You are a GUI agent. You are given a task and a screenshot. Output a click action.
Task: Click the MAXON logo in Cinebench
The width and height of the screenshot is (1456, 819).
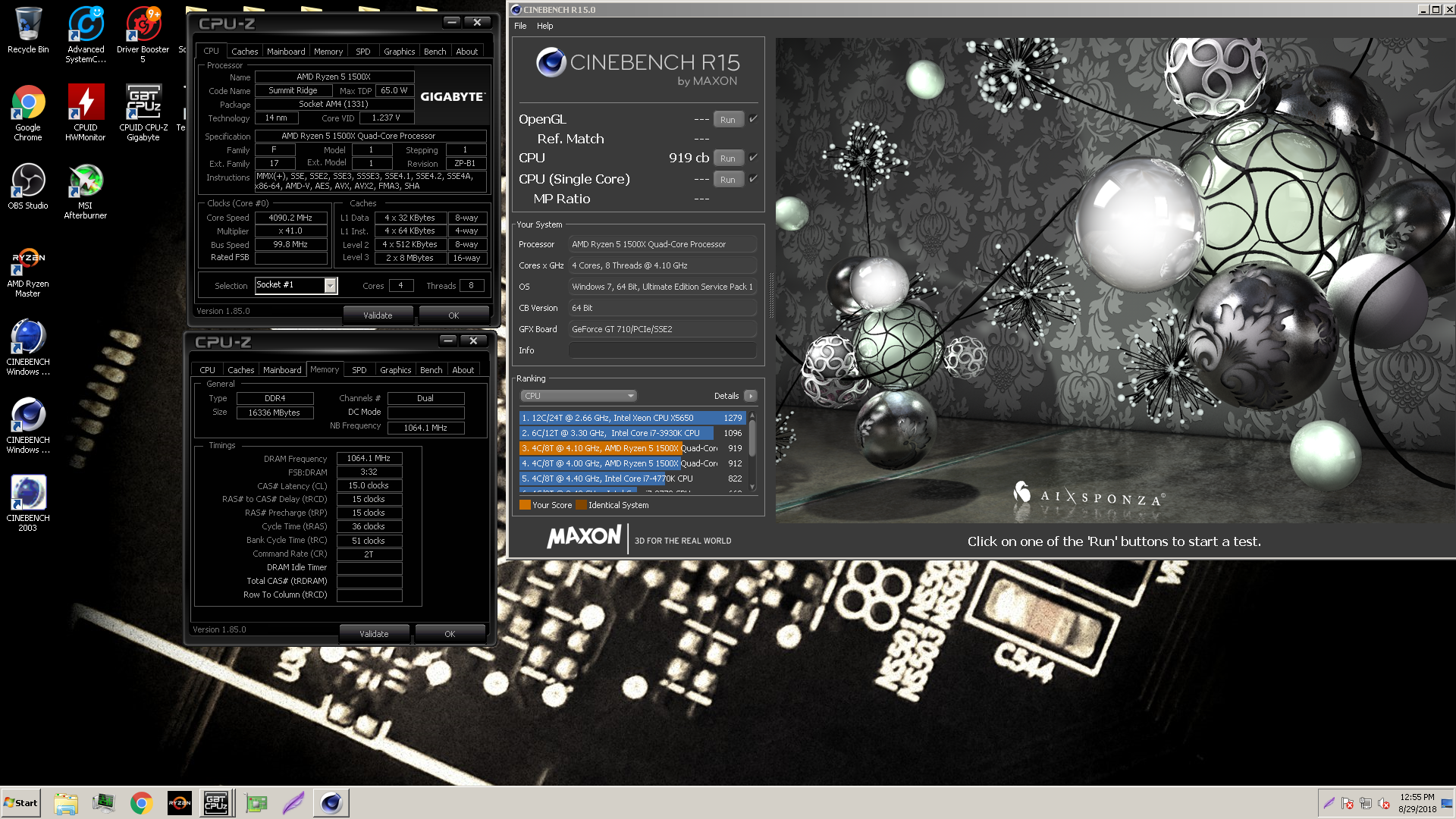[x=584, y=537]
